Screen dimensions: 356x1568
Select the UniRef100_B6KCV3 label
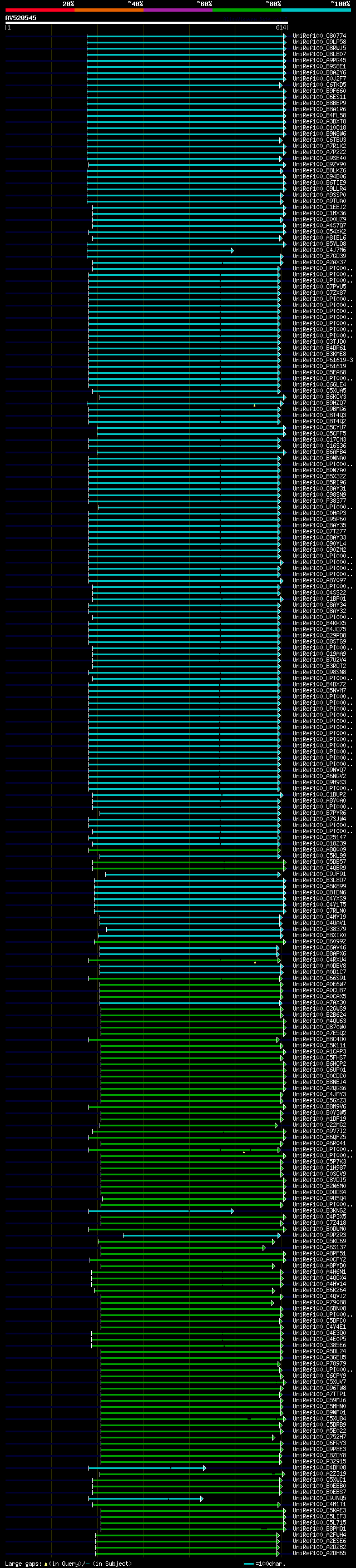[319, 397]
